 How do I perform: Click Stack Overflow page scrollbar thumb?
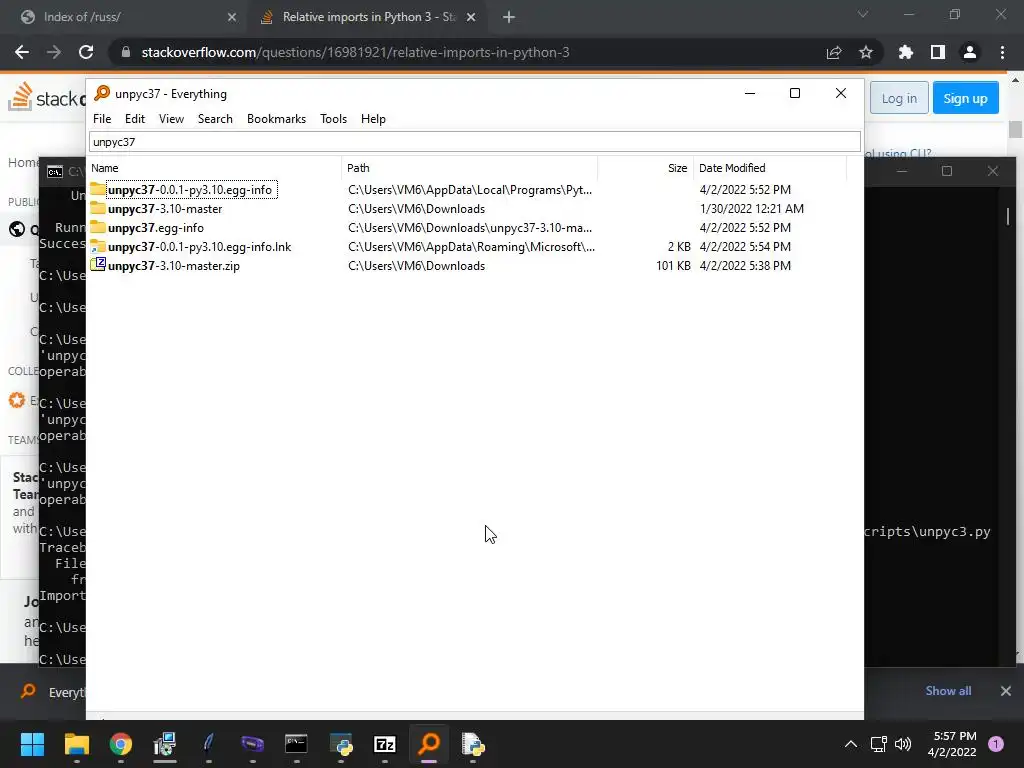click(1015, 129)
